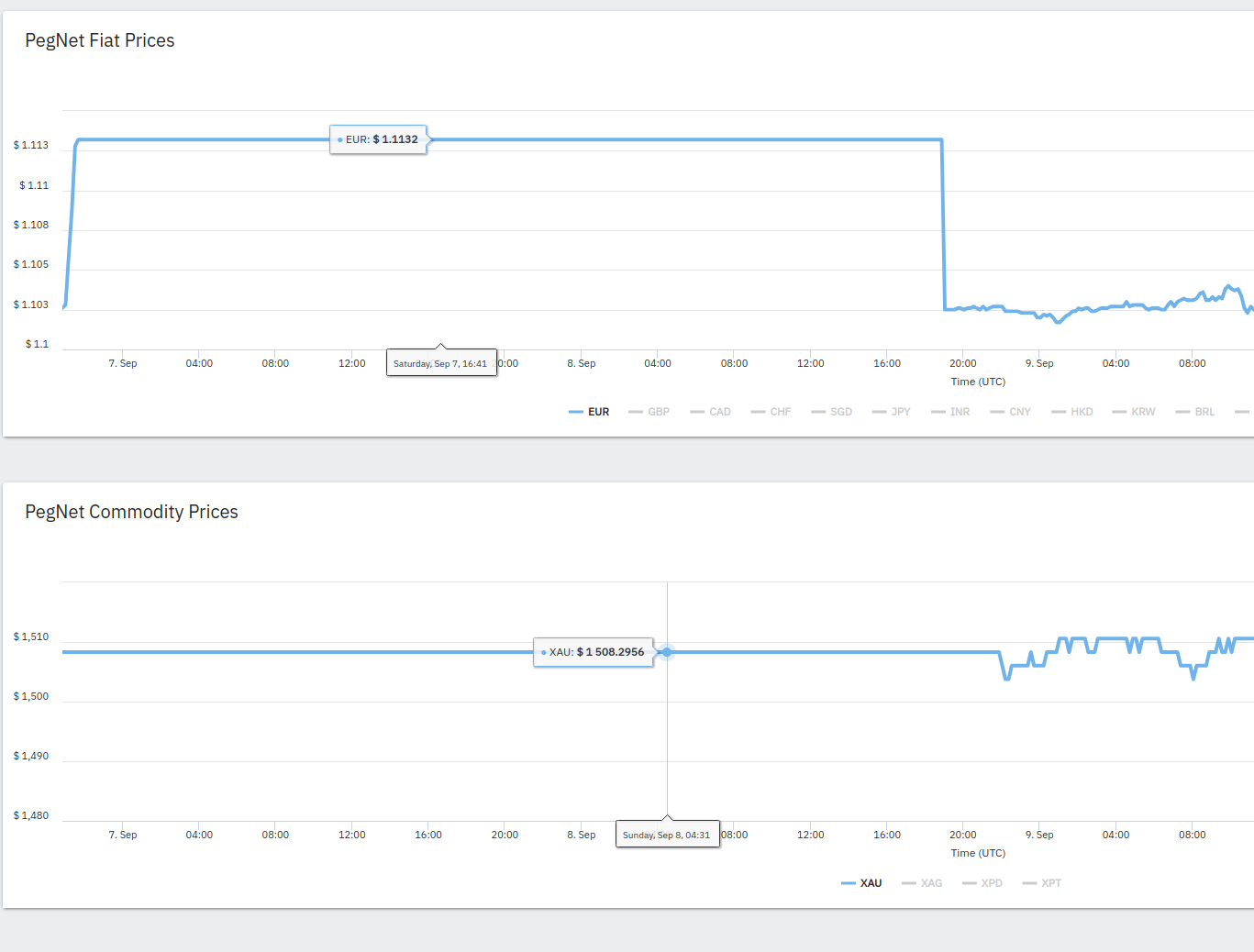
Task: Click the $1.103 fiat y-axis label
Action: pos(31,304)
